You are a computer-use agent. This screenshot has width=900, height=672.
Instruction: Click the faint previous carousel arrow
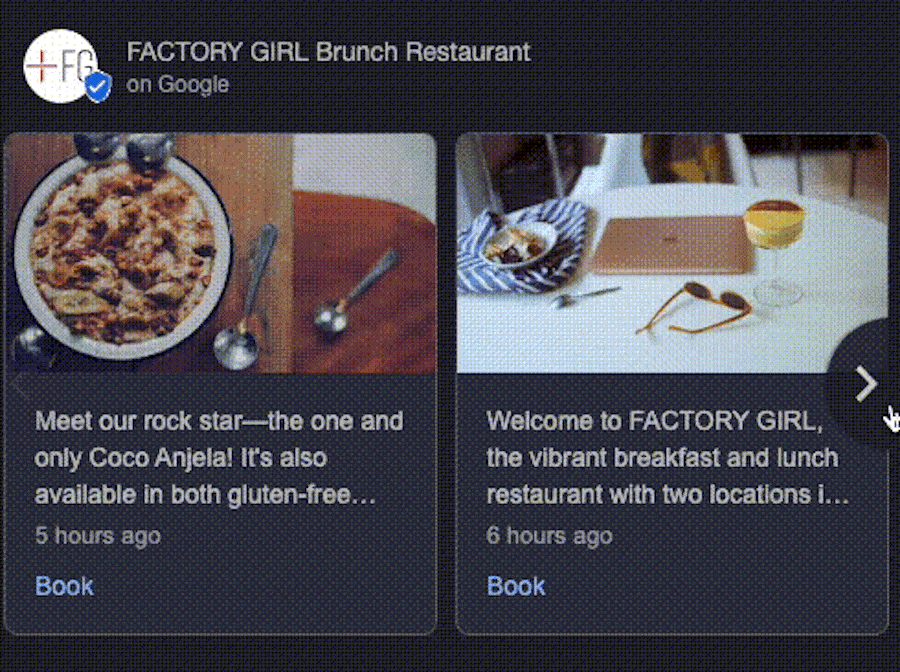tap(18, 385)
